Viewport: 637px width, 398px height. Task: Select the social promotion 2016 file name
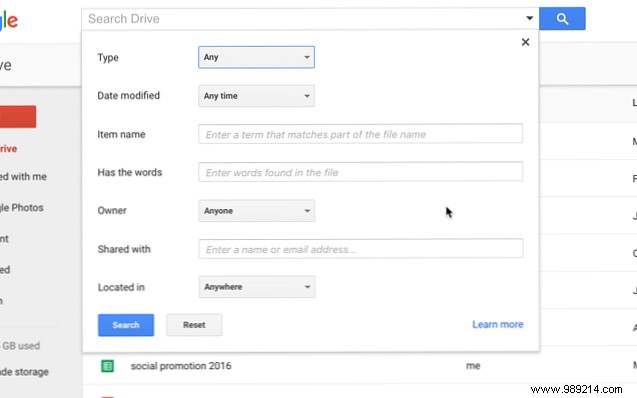click(x=181, y=366)
